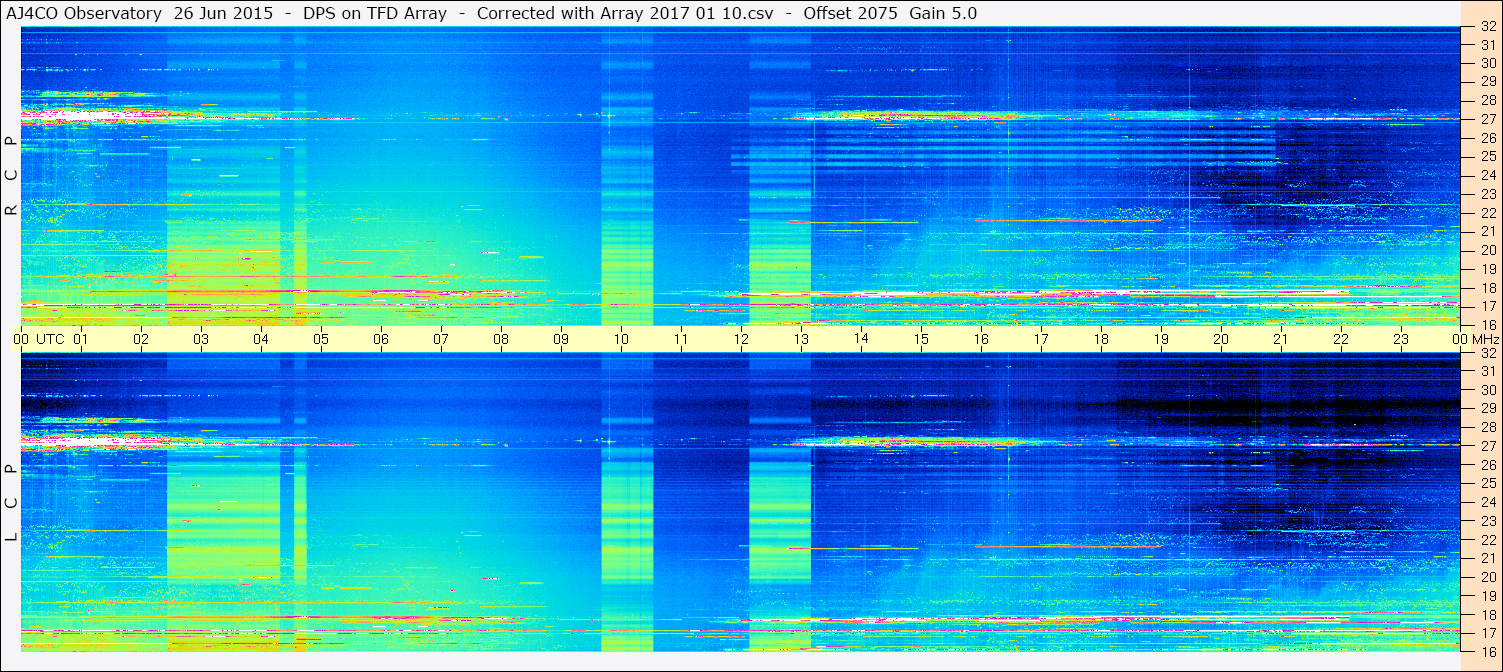
Task: Select the 21 hour tick on the time axis
Action: (1281, 339)
